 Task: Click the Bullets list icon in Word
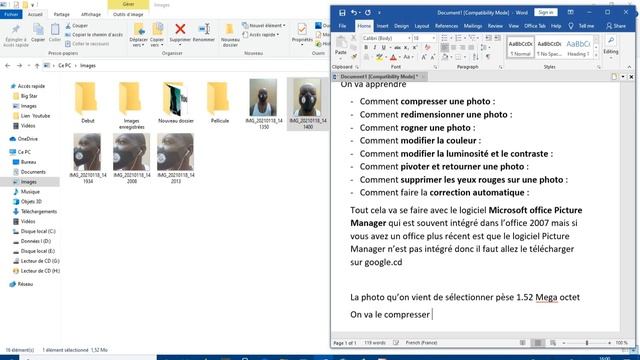(x=444, y=38)
